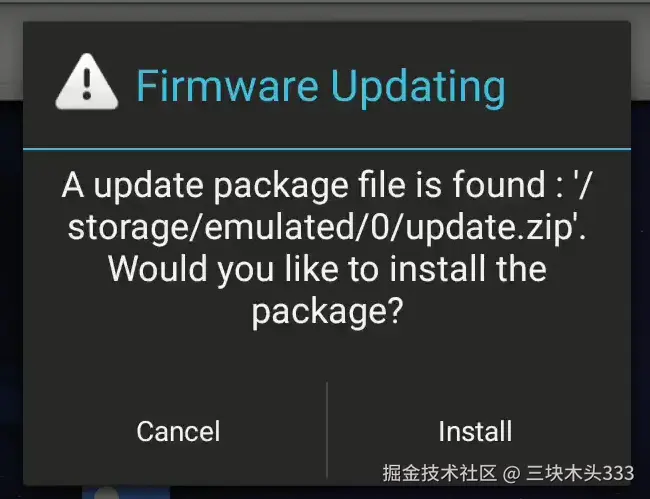The height and width of the screenshot is (499, 650).
Task: Click the blue divider under the title
Action: [327, 148]
